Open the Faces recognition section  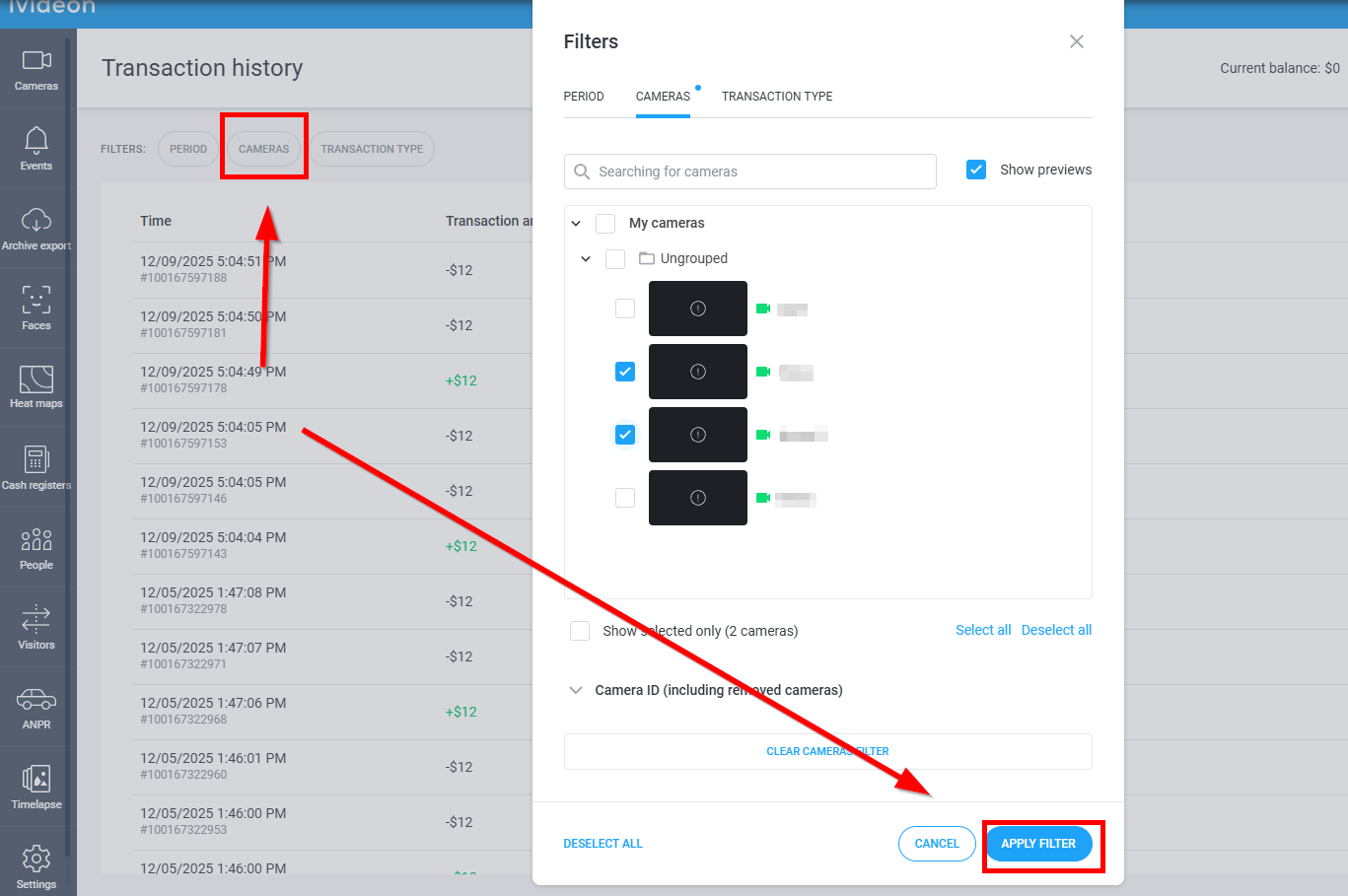point(36,308)
